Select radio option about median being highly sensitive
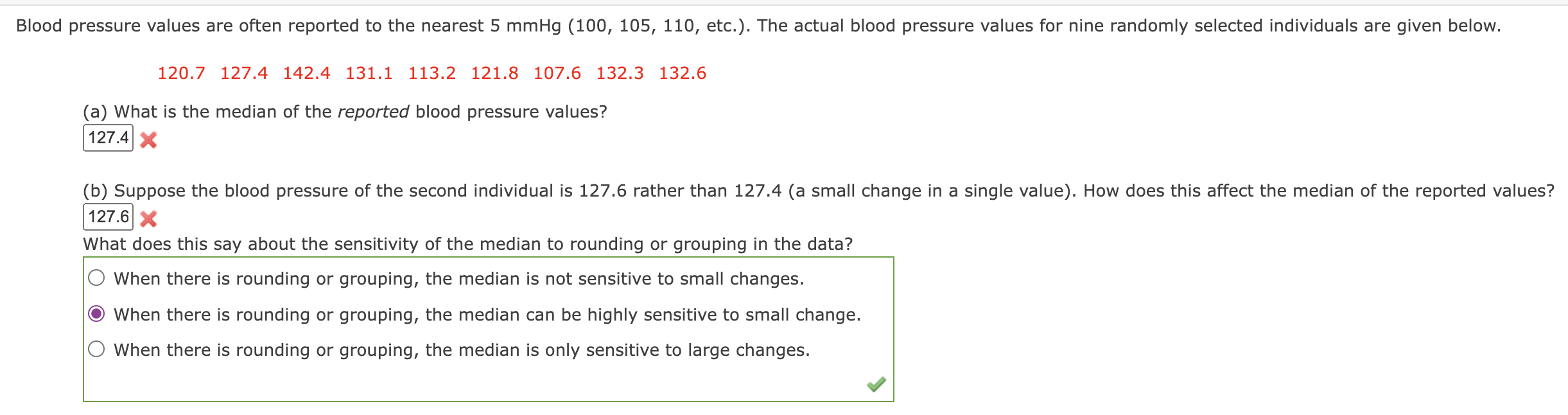The width and height of the screenshot is (1568, 415). pyautogui.click(x=96, y=314)
